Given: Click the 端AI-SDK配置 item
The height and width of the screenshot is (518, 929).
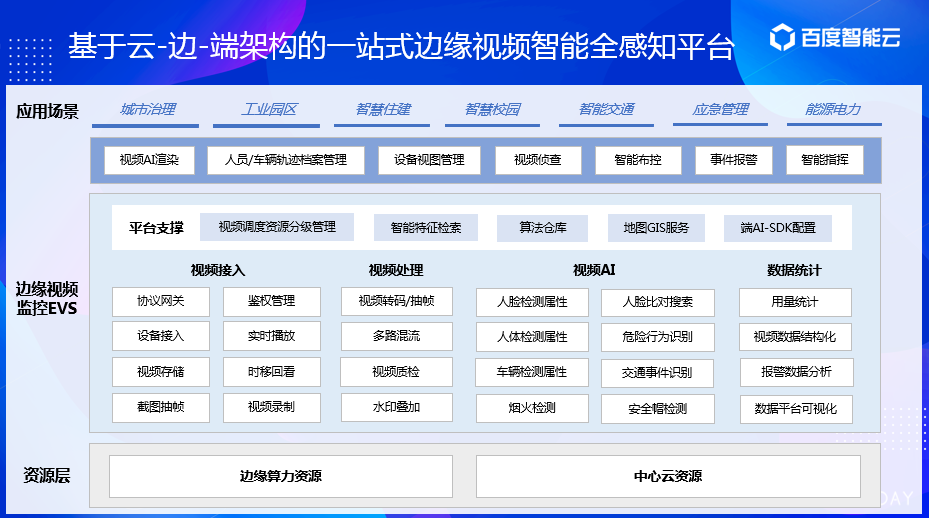Looking at the screenshot, I should click(x=778, y=228).
